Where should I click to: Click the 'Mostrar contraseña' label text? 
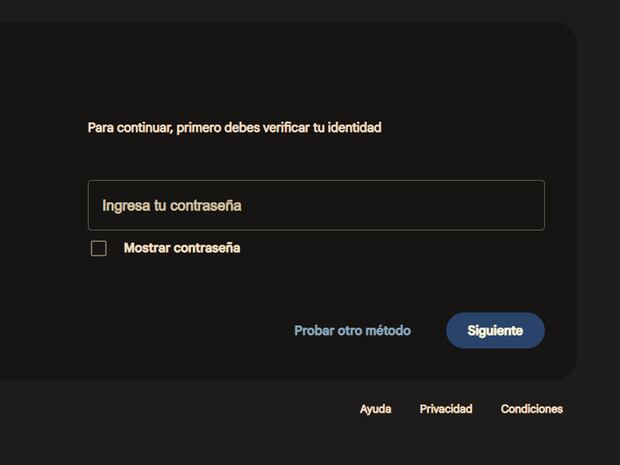181,248
